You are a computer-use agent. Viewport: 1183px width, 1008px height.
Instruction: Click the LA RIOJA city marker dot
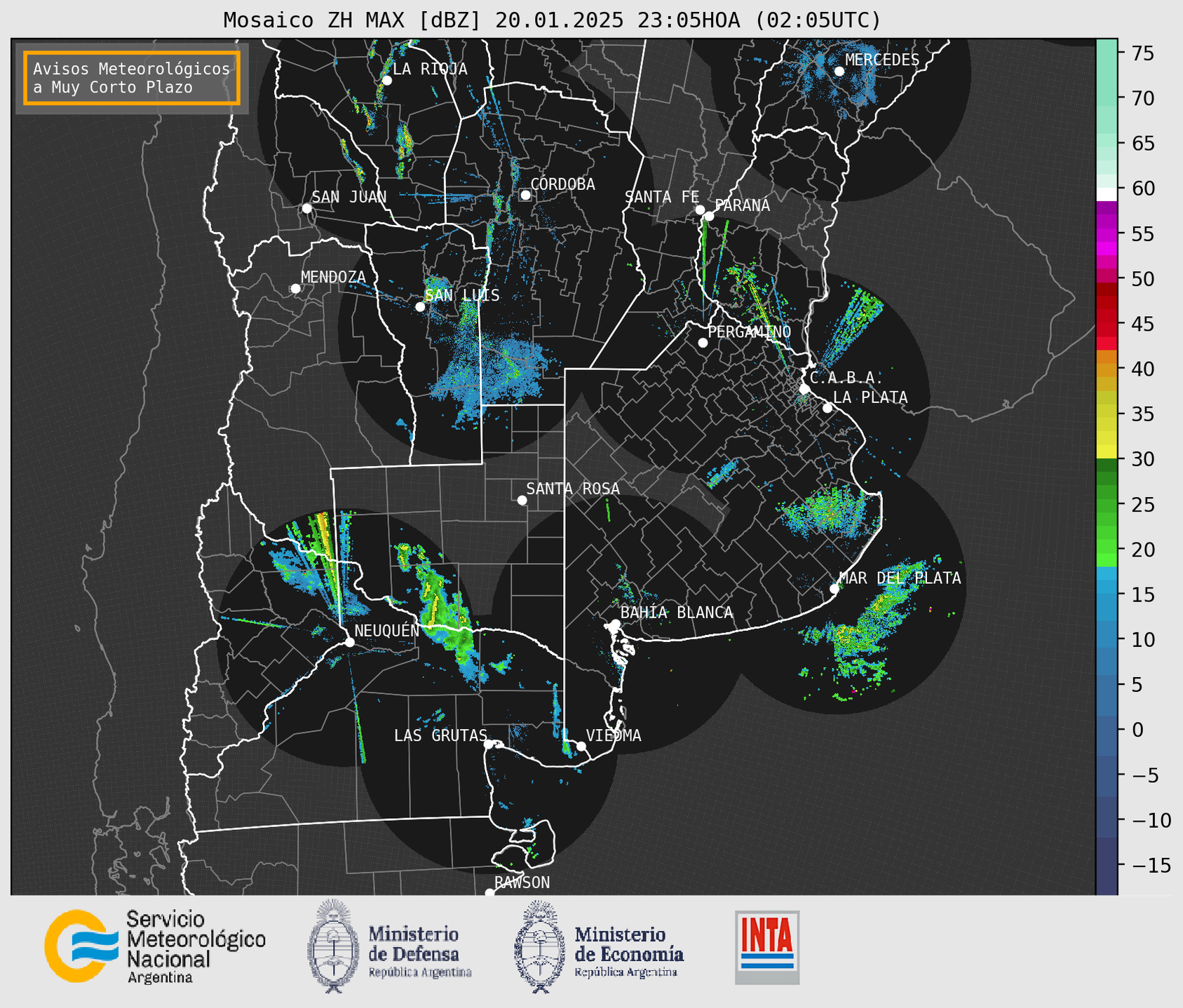coord(387,81)
